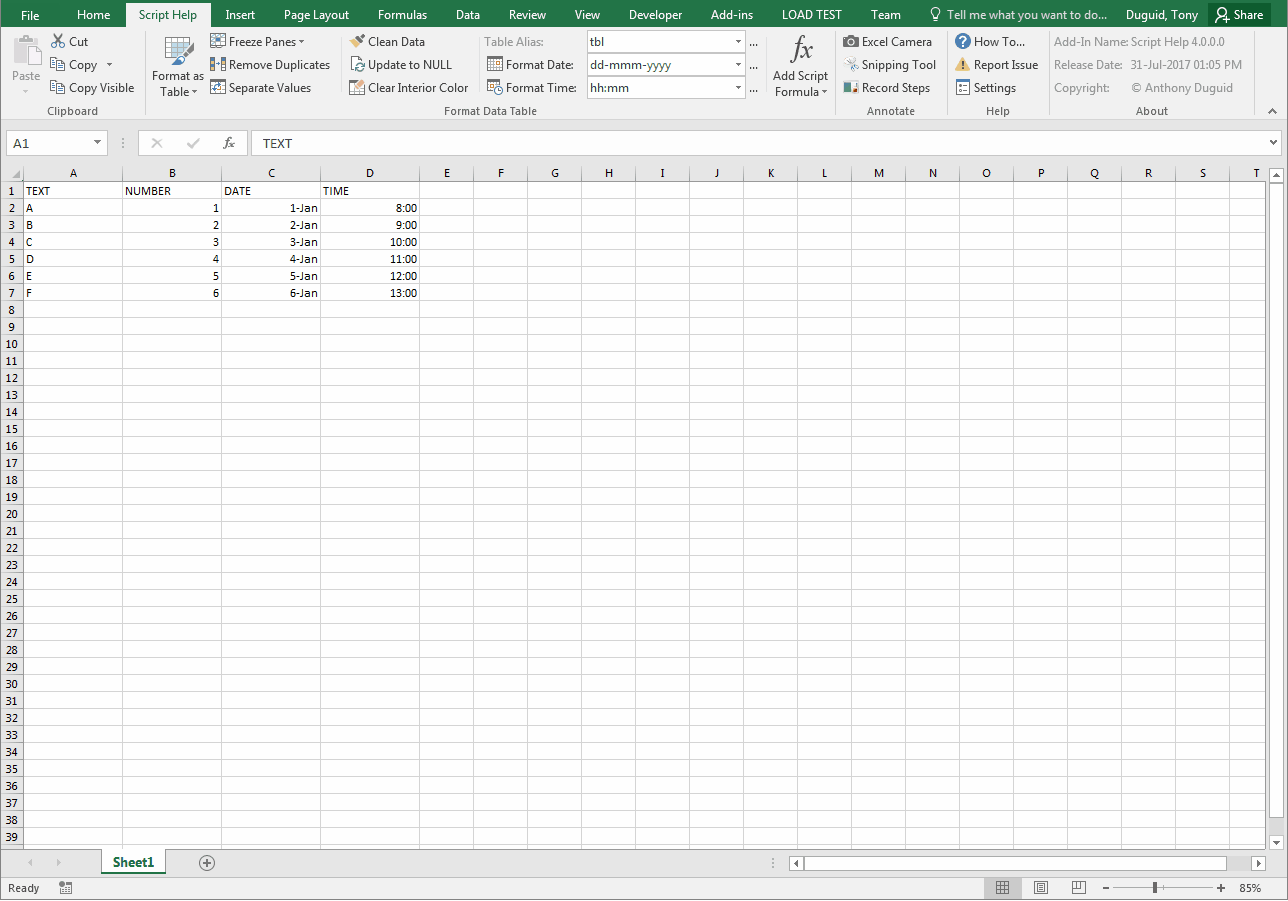The height and width of the screenshot is (901, 1288).
Task: Click the Clean Data icon
Action: point(357,42)
